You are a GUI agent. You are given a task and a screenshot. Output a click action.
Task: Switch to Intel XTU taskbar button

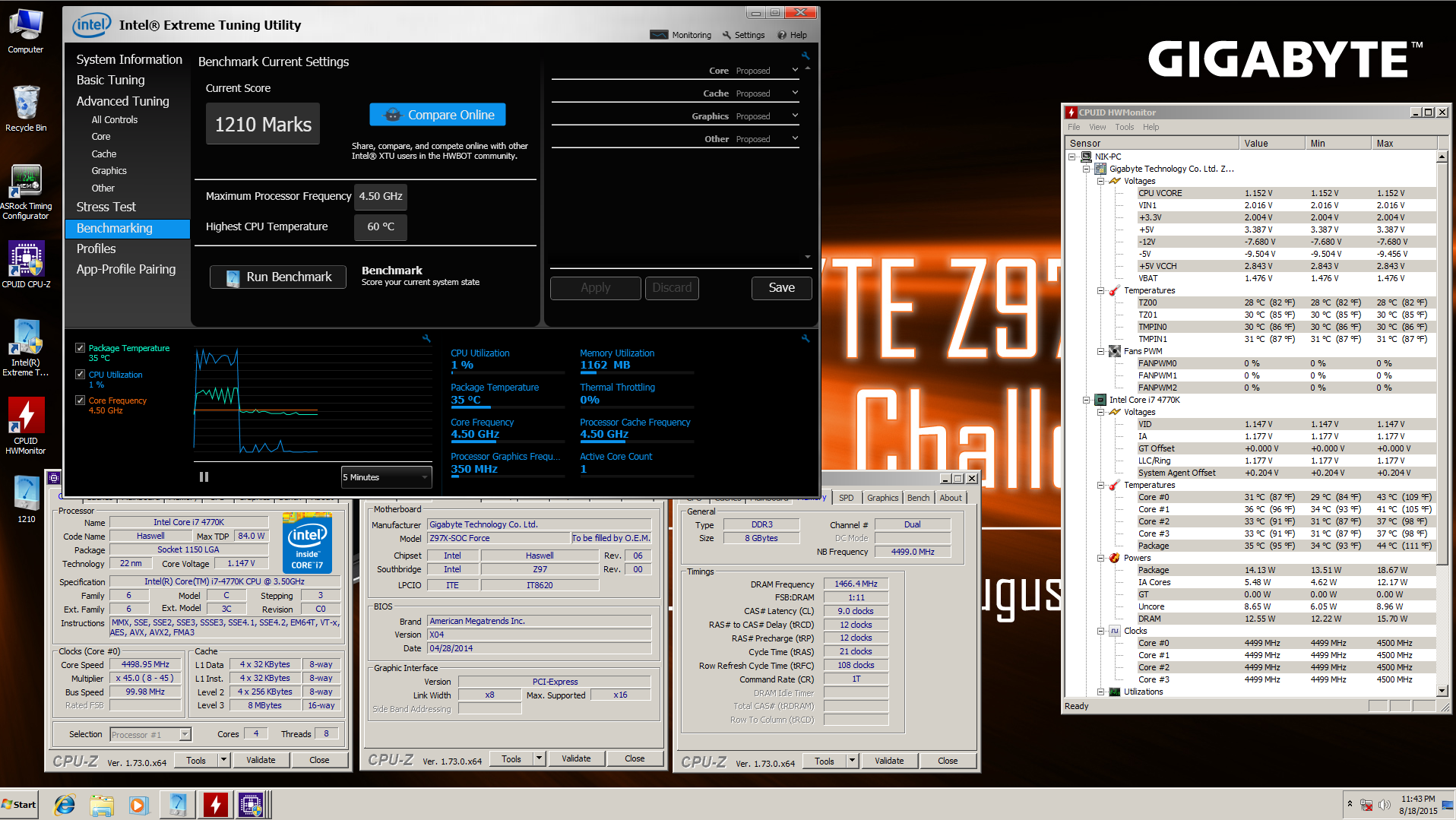coord(178,804)
